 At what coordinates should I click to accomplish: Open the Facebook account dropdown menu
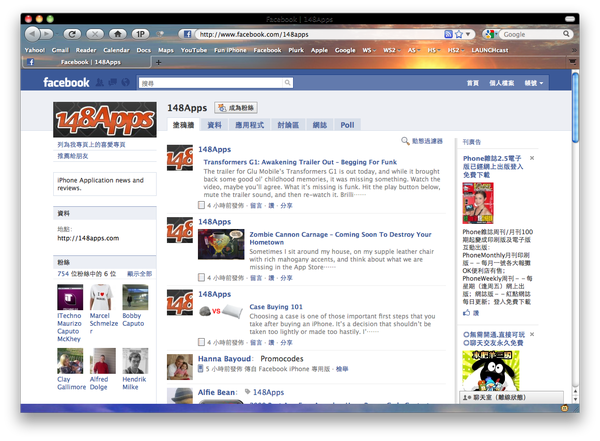click(533, 83)
